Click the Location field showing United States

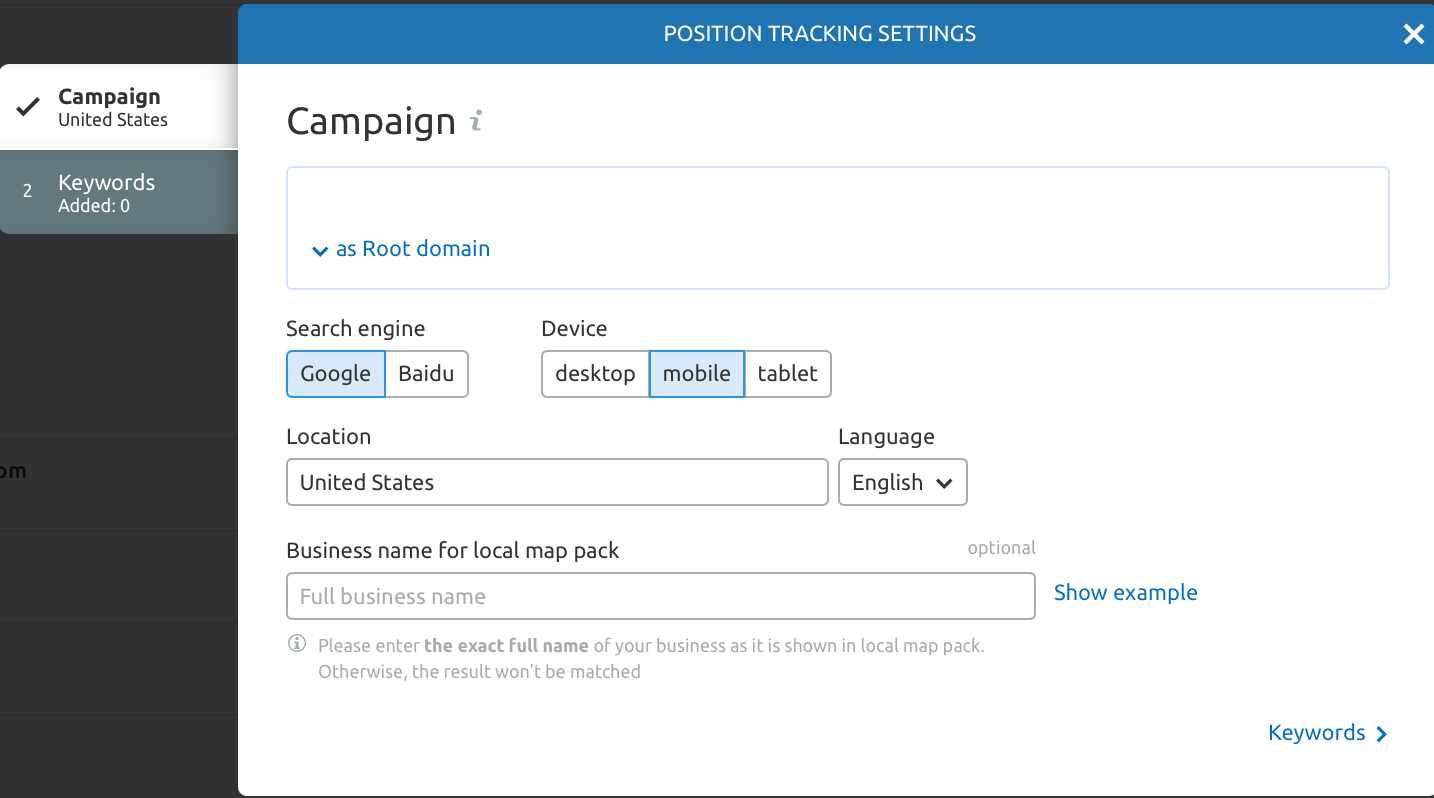(x=557, y=482)
